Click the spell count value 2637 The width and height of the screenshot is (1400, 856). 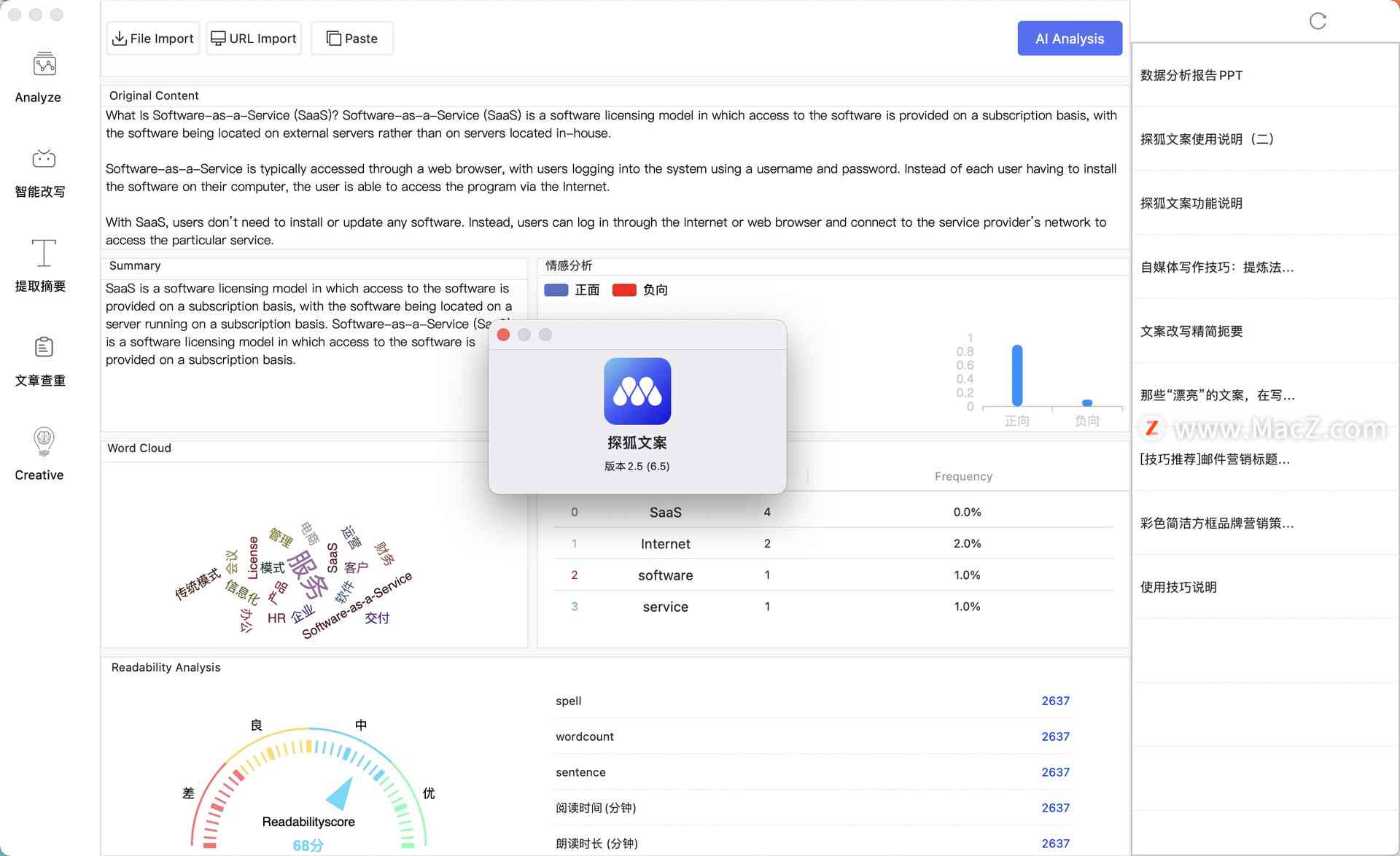(1054, 701)
